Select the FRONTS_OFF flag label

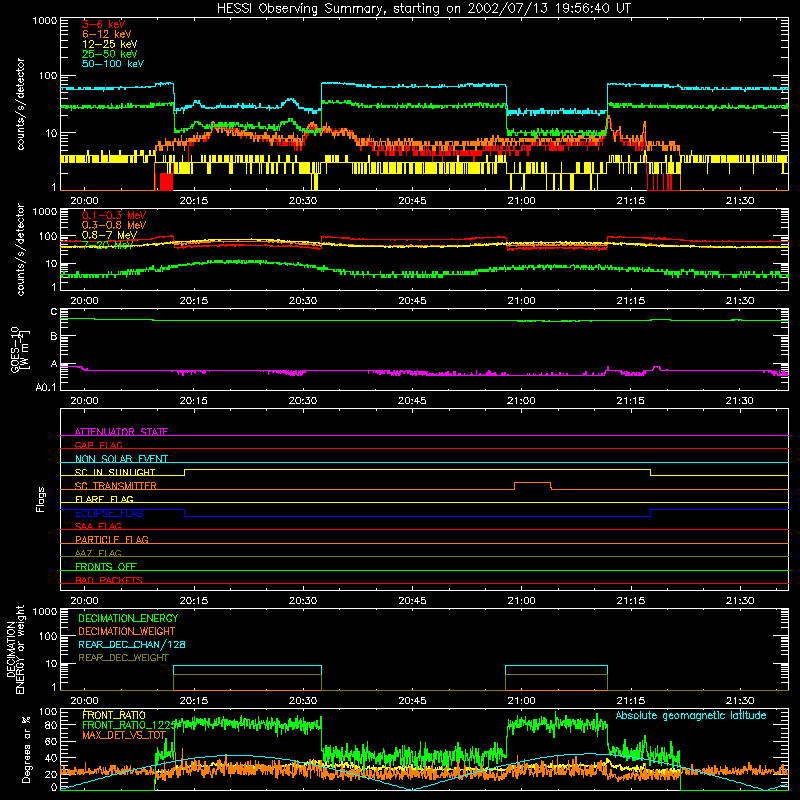pos(106,567)
